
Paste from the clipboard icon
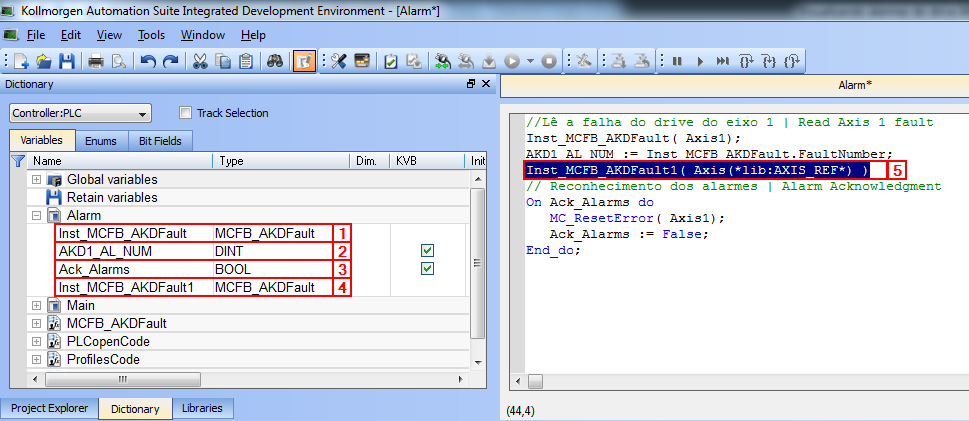[246, 61]
